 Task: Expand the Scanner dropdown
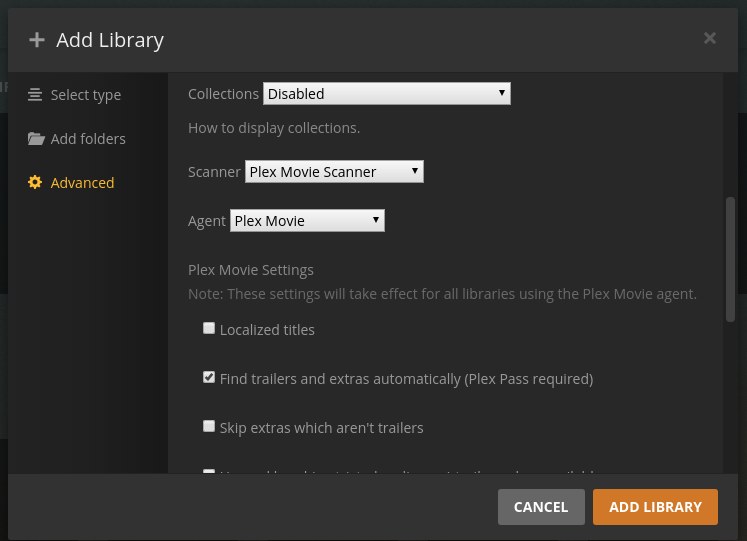click(334, 172)
